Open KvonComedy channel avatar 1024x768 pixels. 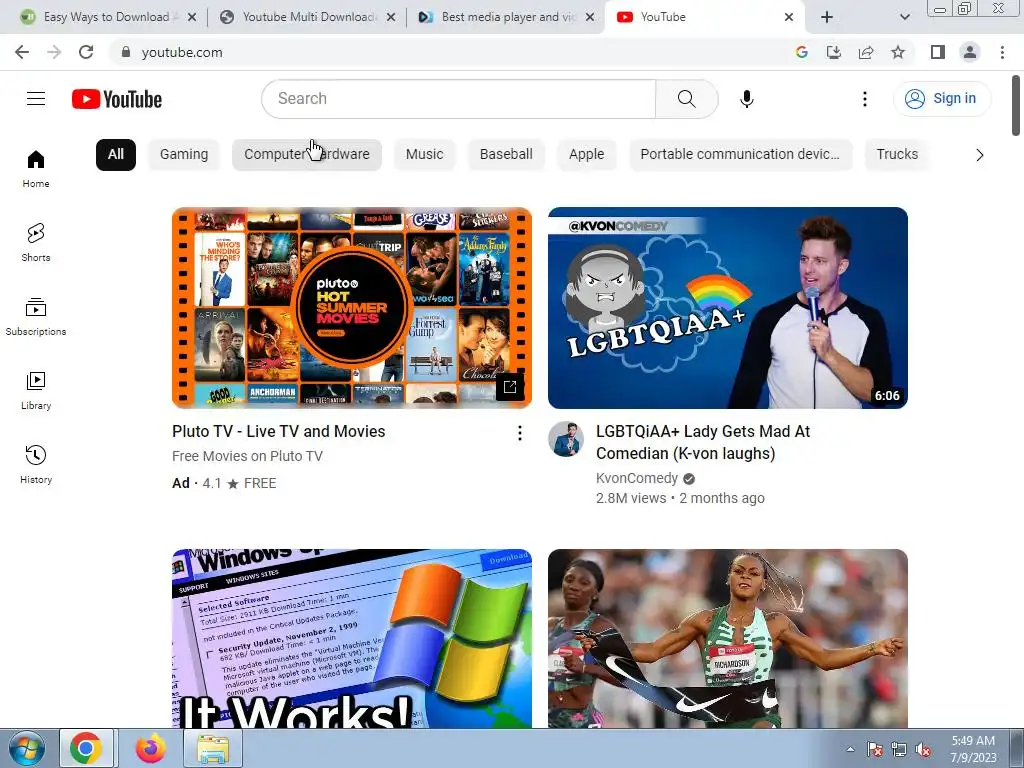566,439
